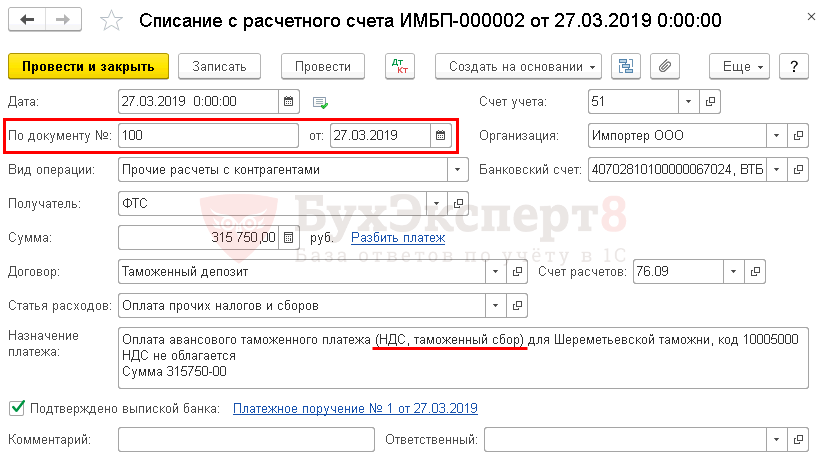Click the forward navigation arrow
This screenshot has width=824, height=458.
pyautogui.click(x=62, y=21)
